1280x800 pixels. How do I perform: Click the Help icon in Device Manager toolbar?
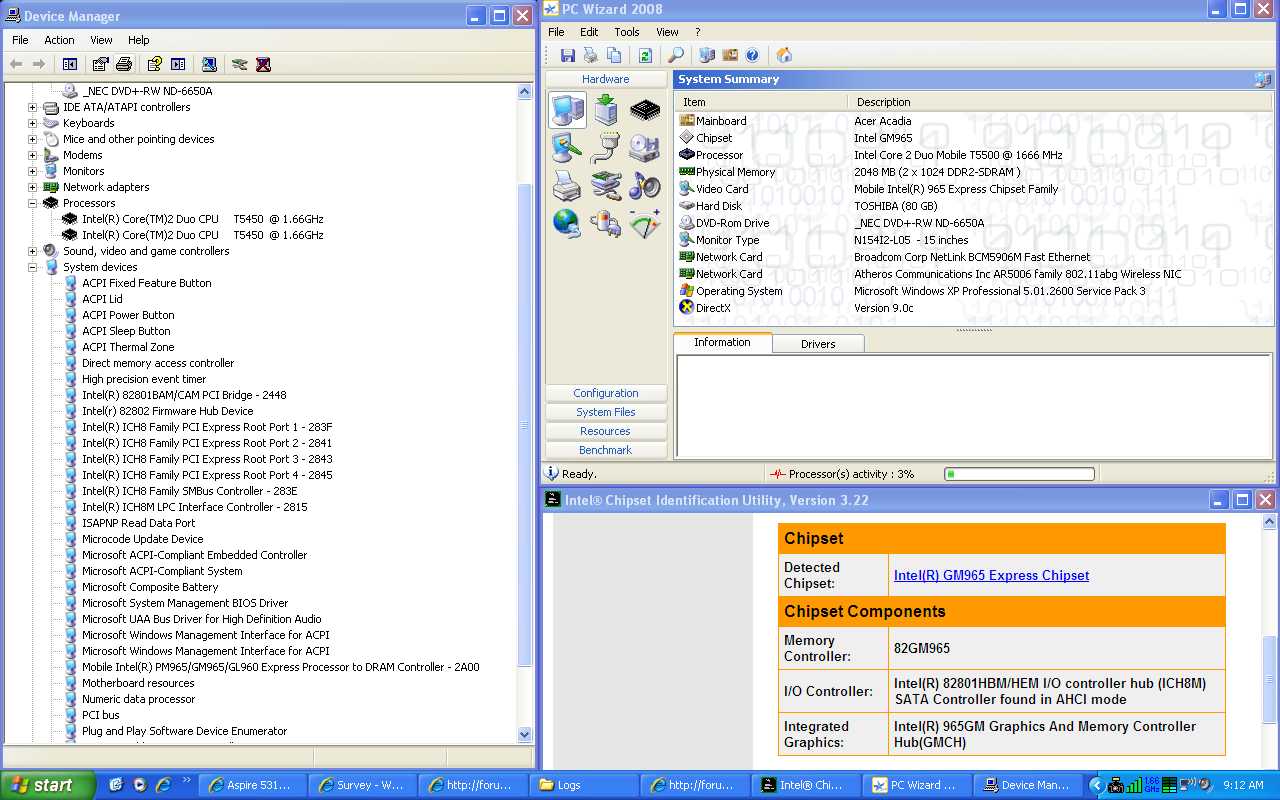click(x=154, y=64)
